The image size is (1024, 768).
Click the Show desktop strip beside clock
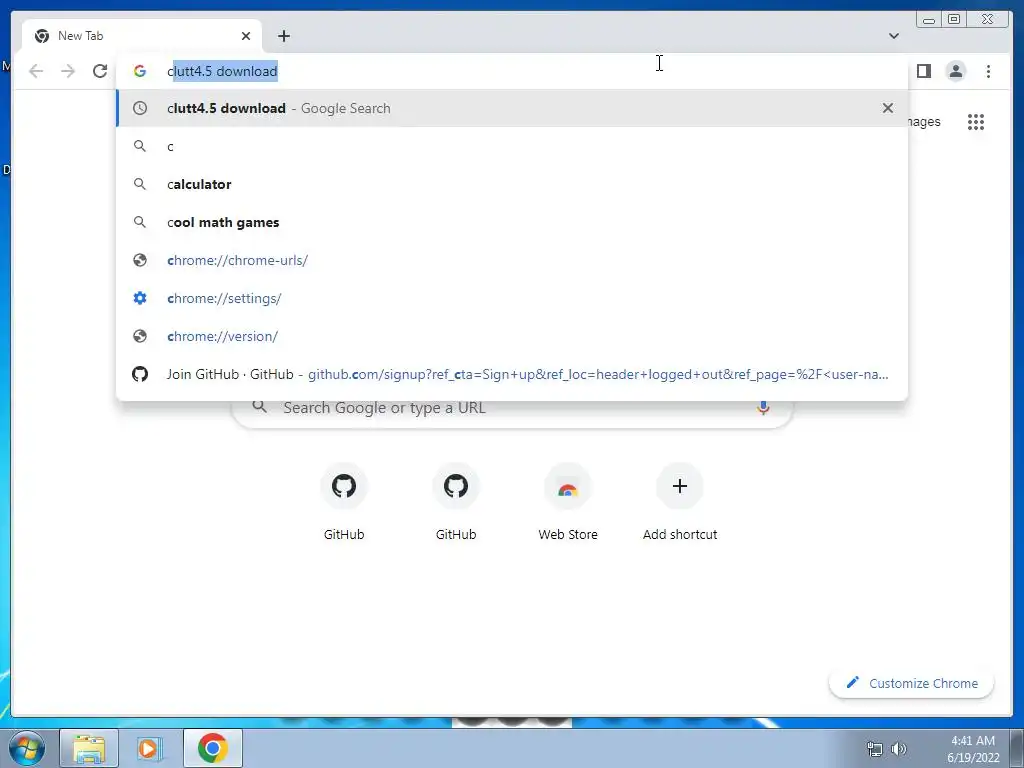point(1017,748)
